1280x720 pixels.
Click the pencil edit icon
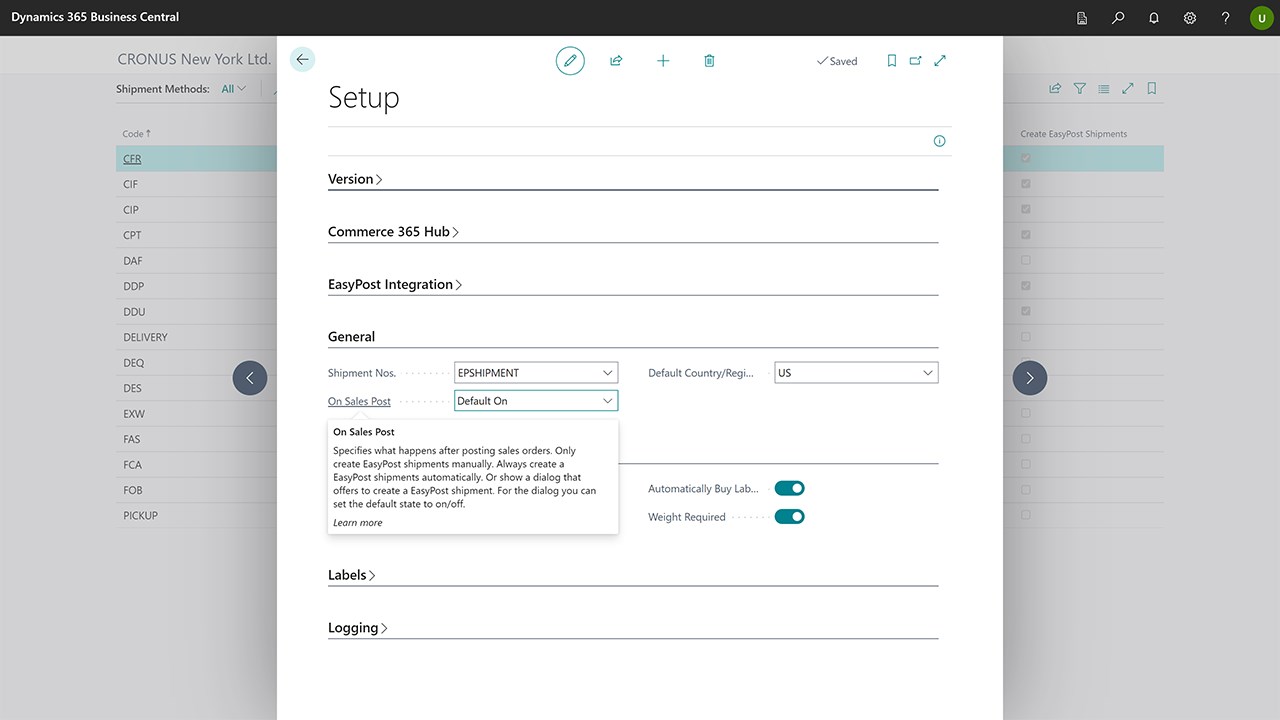tap(570, 61)
